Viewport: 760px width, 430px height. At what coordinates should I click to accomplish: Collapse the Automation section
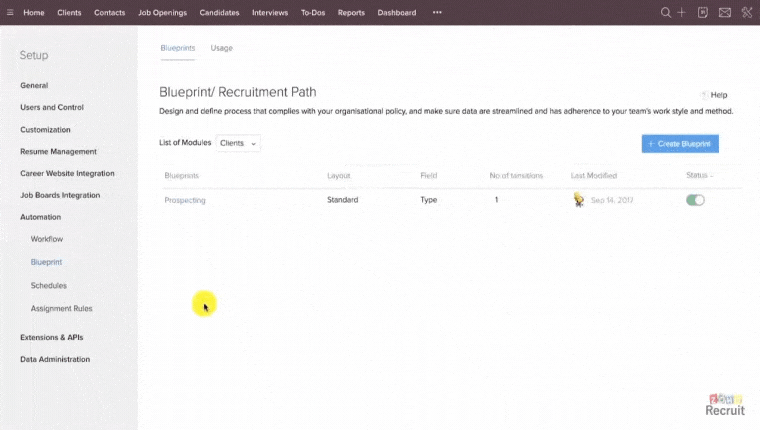[x=41, y=217]
